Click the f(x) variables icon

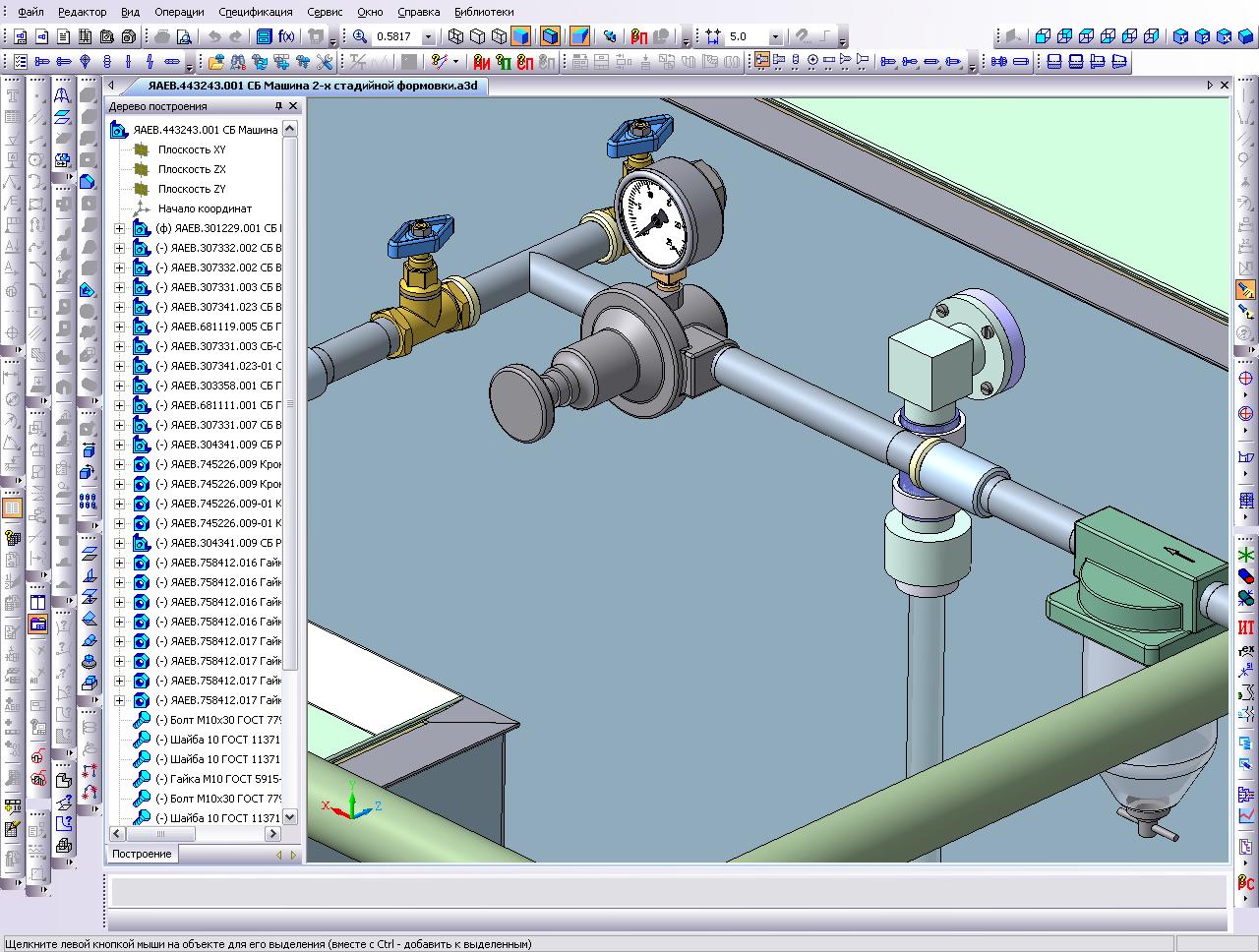(286, 37)
